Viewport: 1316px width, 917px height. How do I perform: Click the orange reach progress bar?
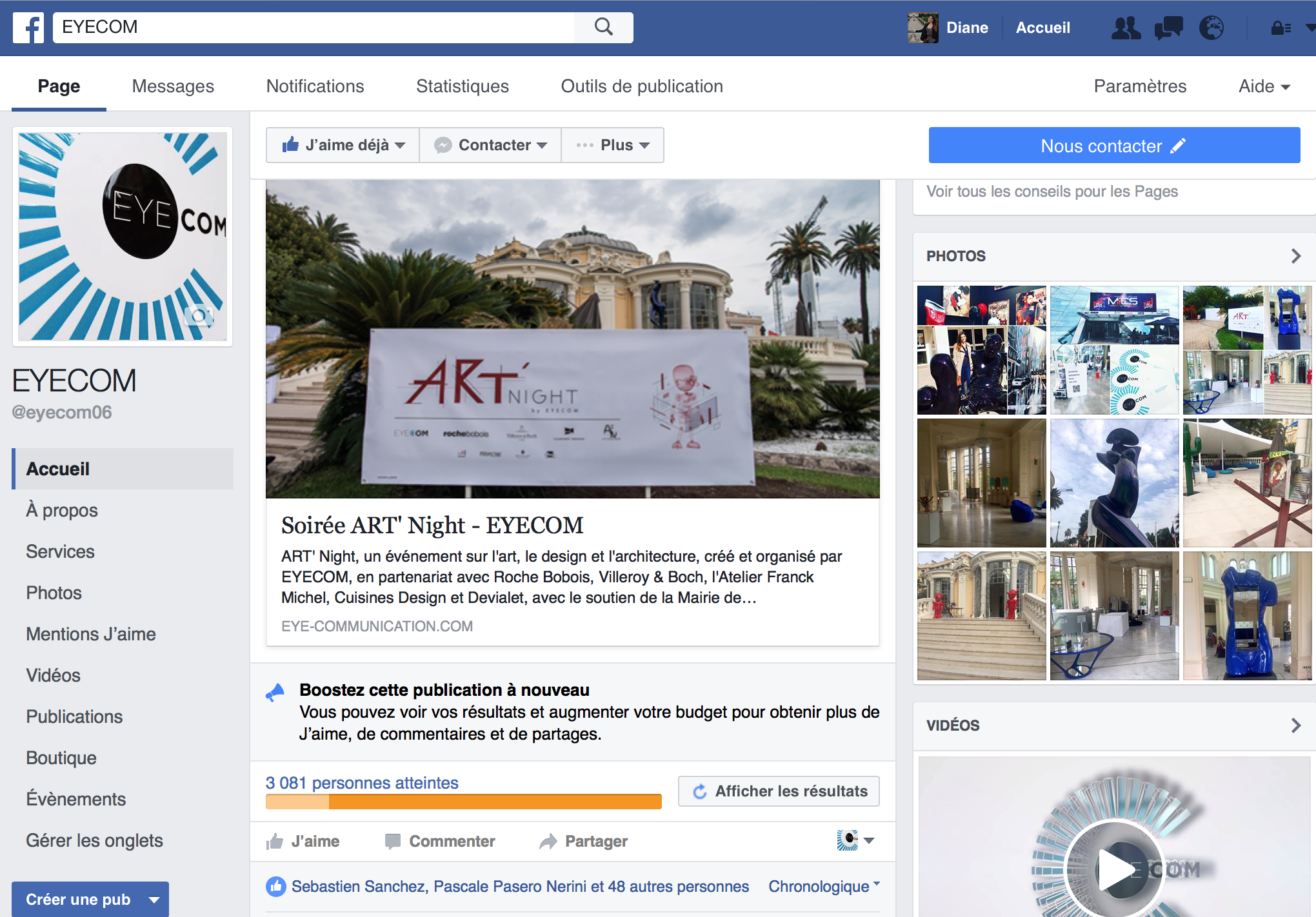tap(463, 802)
